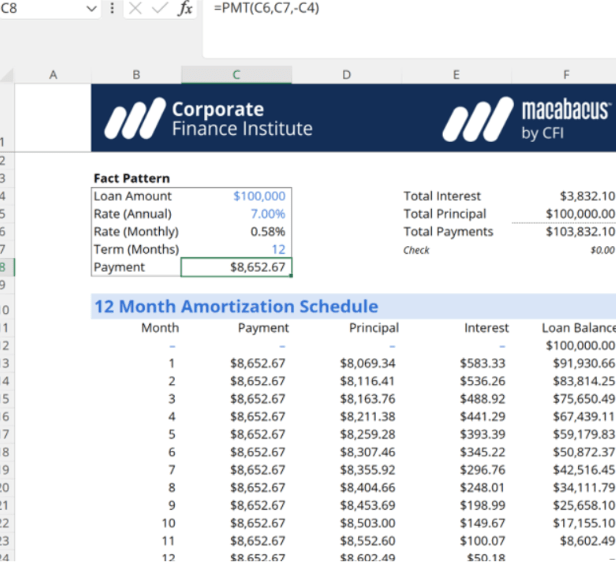Select the 12 Month Amortization Schedule title
616x566 pixels.
[x=236, y=306]
